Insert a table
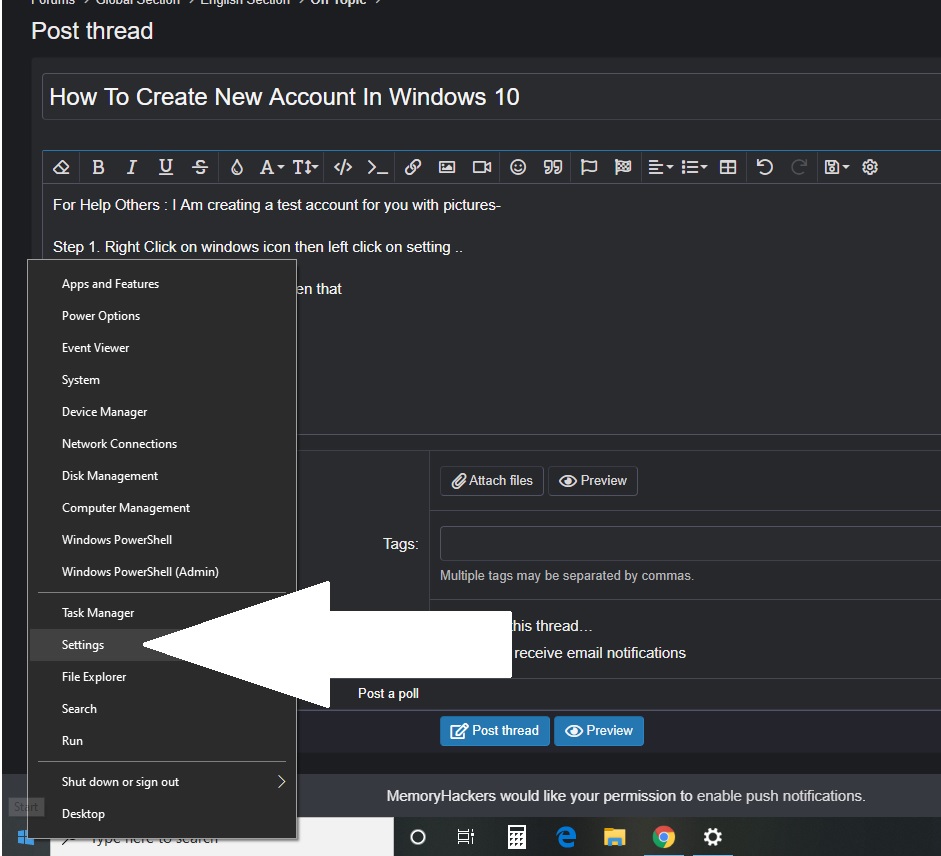This screenshot has width=941, height=856. pyautogui.click(x=728, y=167)
